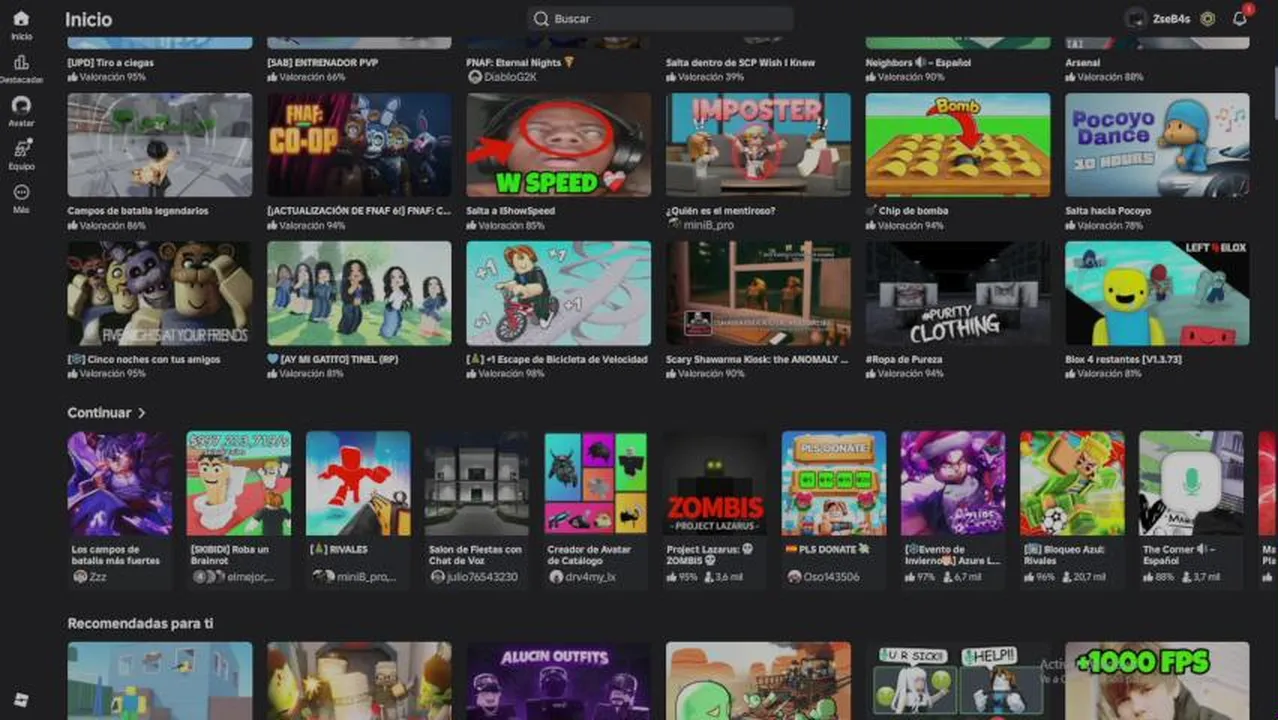Open the Inicio home sidebar icon
This screenshot has width=1278, height=720.
coord(21,19)
